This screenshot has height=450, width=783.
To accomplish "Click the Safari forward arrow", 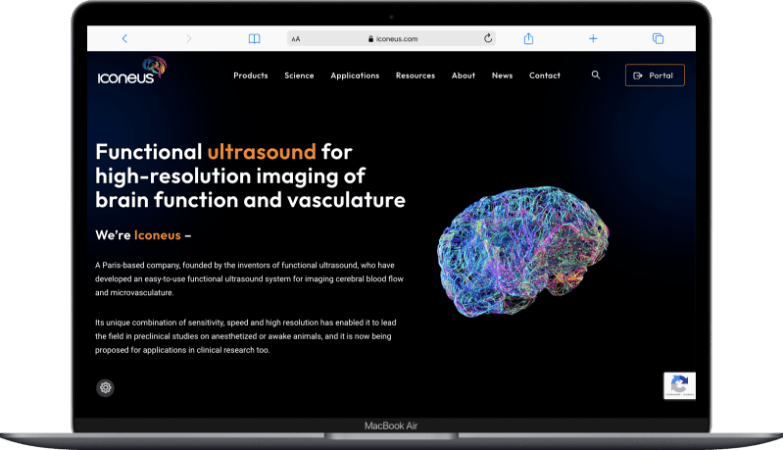I will click(189, 38).
